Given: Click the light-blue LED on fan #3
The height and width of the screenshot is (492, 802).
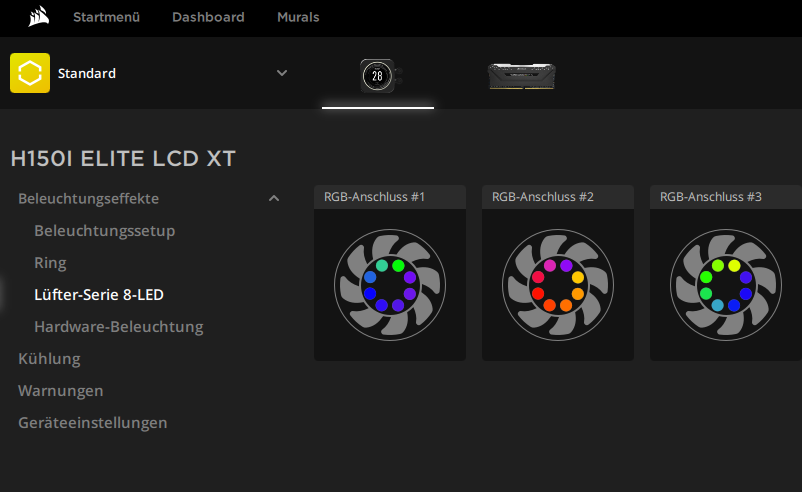Looking at the screenshot, I should pos(718,305).
